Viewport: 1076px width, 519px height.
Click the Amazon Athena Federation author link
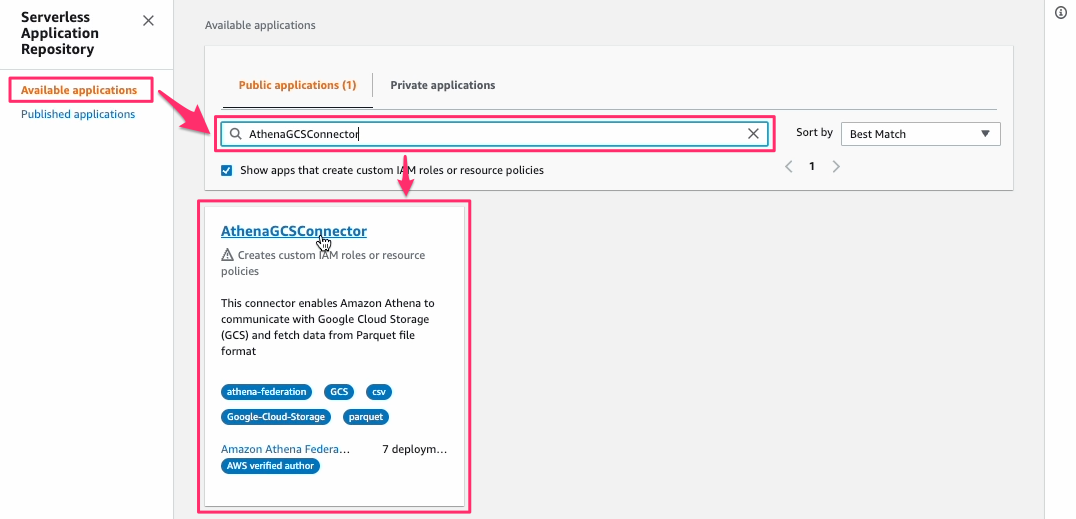click(x=285, y=449)
